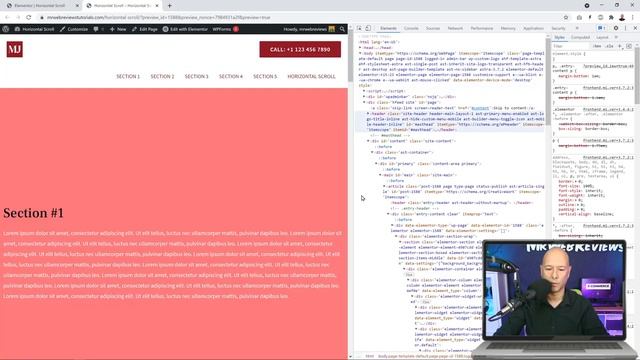Image resolution: width=640 pixels, height=360 pixels.
Task: Switch to the Elements DevTools tab
Action: (x=388, y=28)
